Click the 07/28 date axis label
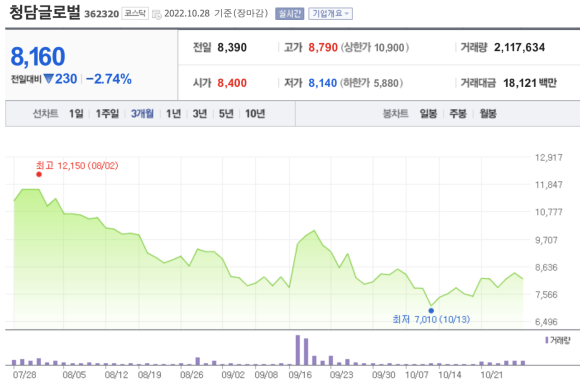Viewport: 580px width, 392px height. 25,375
